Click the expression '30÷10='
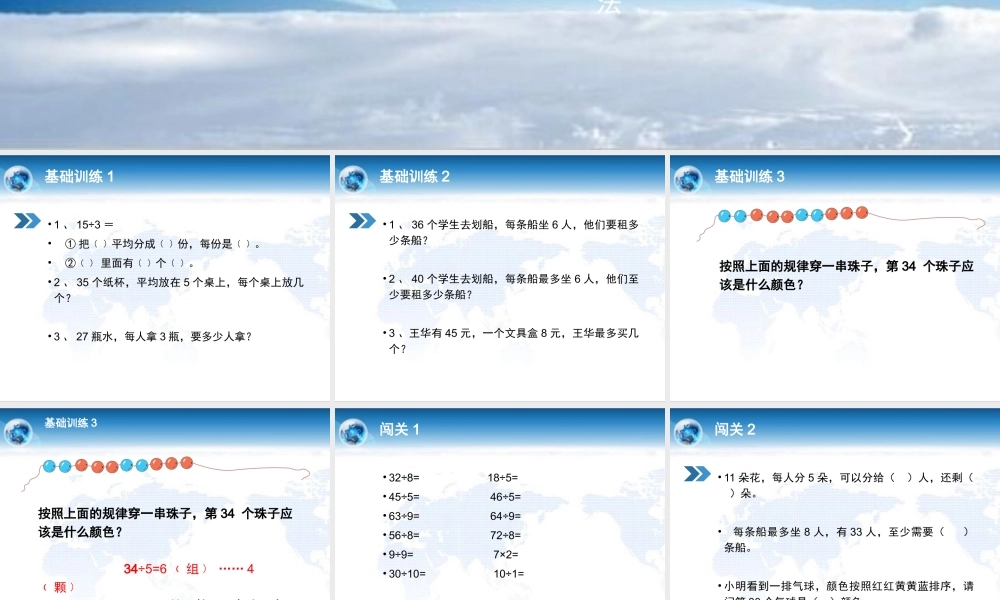The width and height of the screenshot is (1000, 600). [404, 573]
